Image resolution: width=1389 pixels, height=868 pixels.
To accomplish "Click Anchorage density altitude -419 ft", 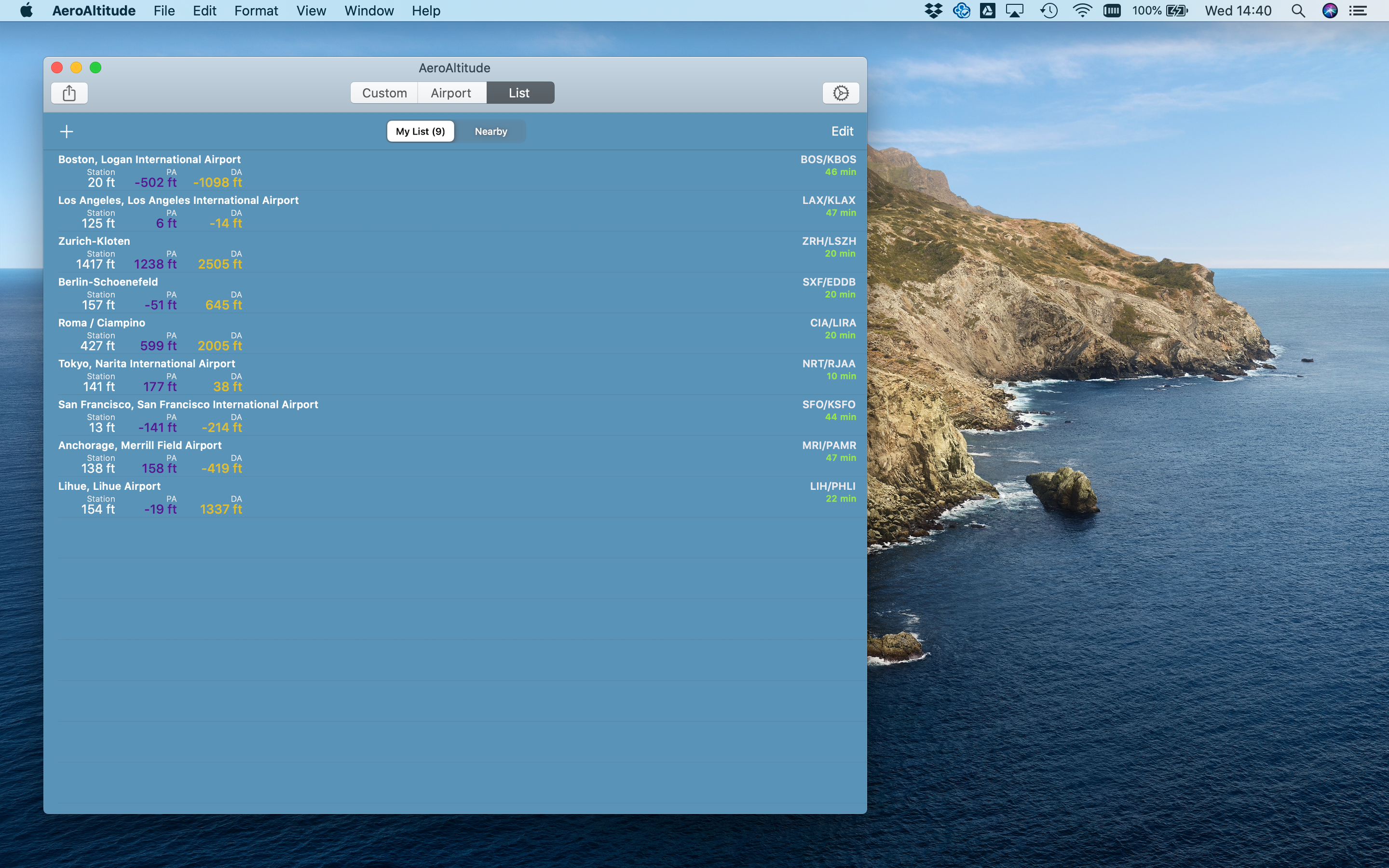I will pos(221,468).
